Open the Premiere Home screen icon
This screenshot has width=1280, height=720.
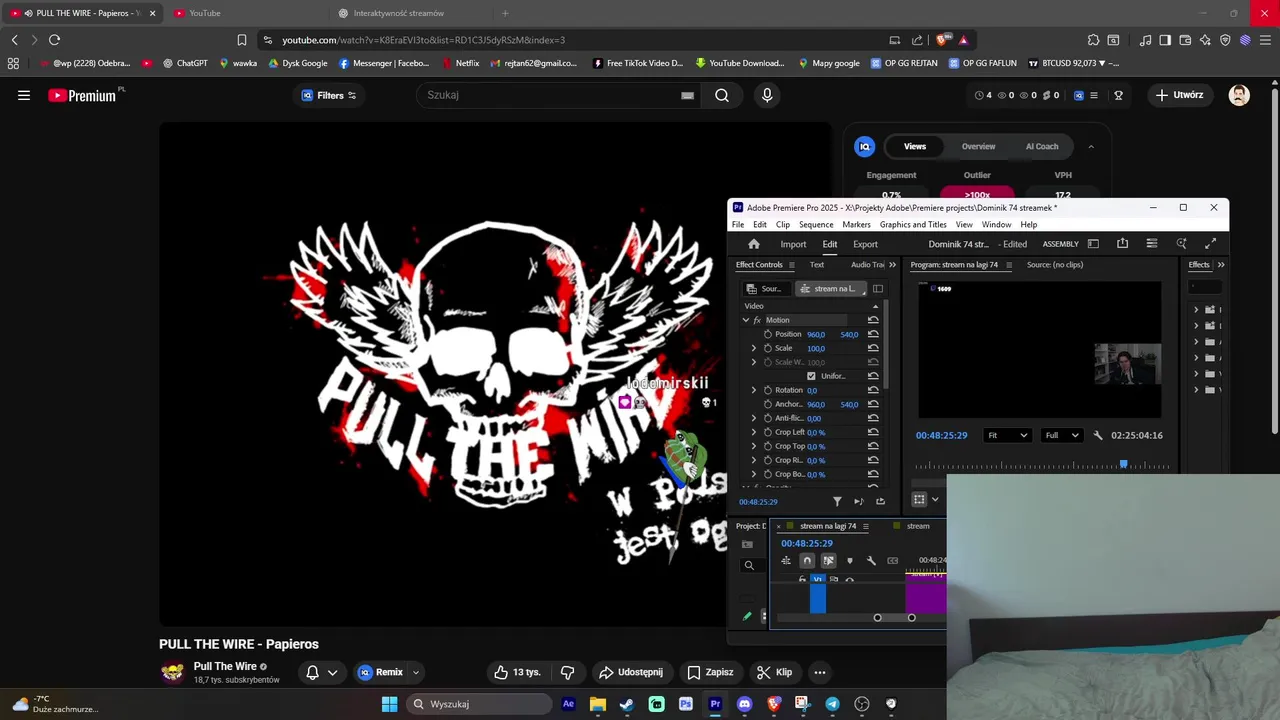click(x=754, y=244)
